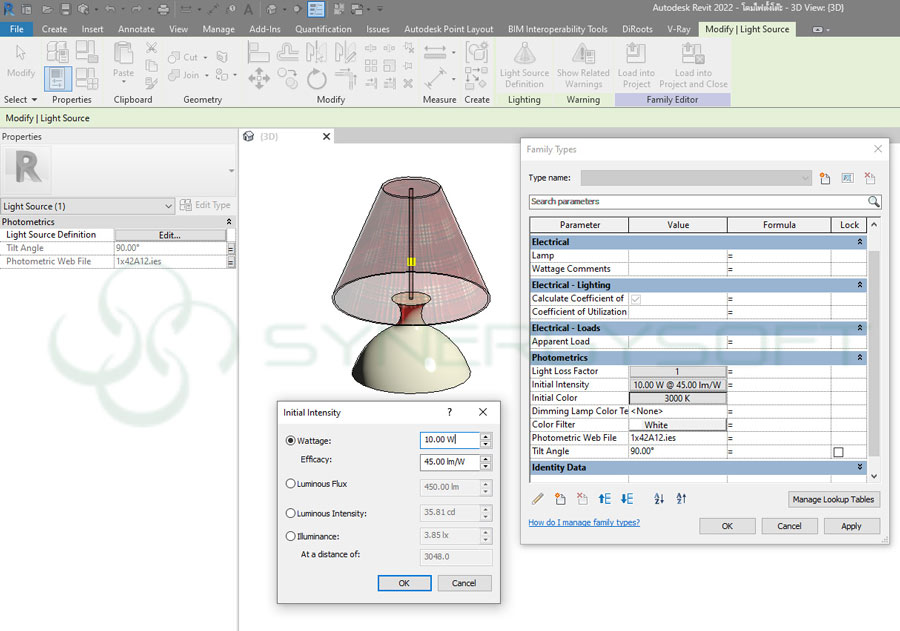900x631 pixels.
Task: Click the White Color Filter swatch button
Action: (x=677, y=425)
